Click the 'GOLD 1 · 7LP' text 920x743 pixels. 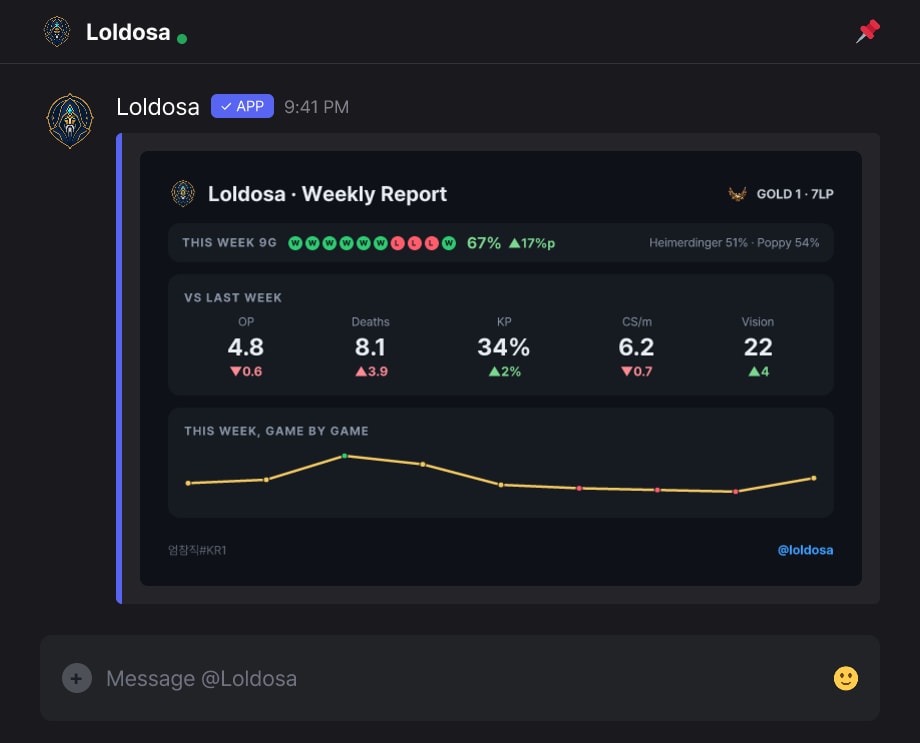tap(795, 194)
